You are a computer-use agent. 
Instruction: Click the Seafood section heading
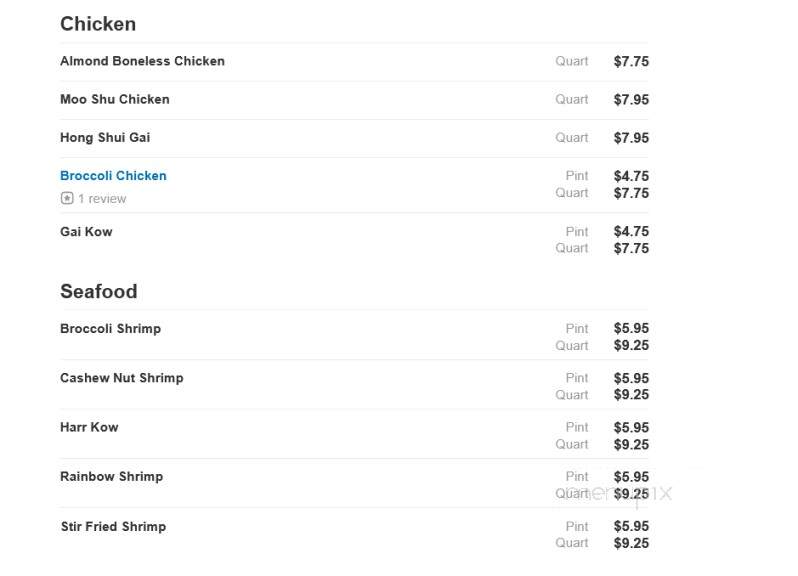point(99,292)
